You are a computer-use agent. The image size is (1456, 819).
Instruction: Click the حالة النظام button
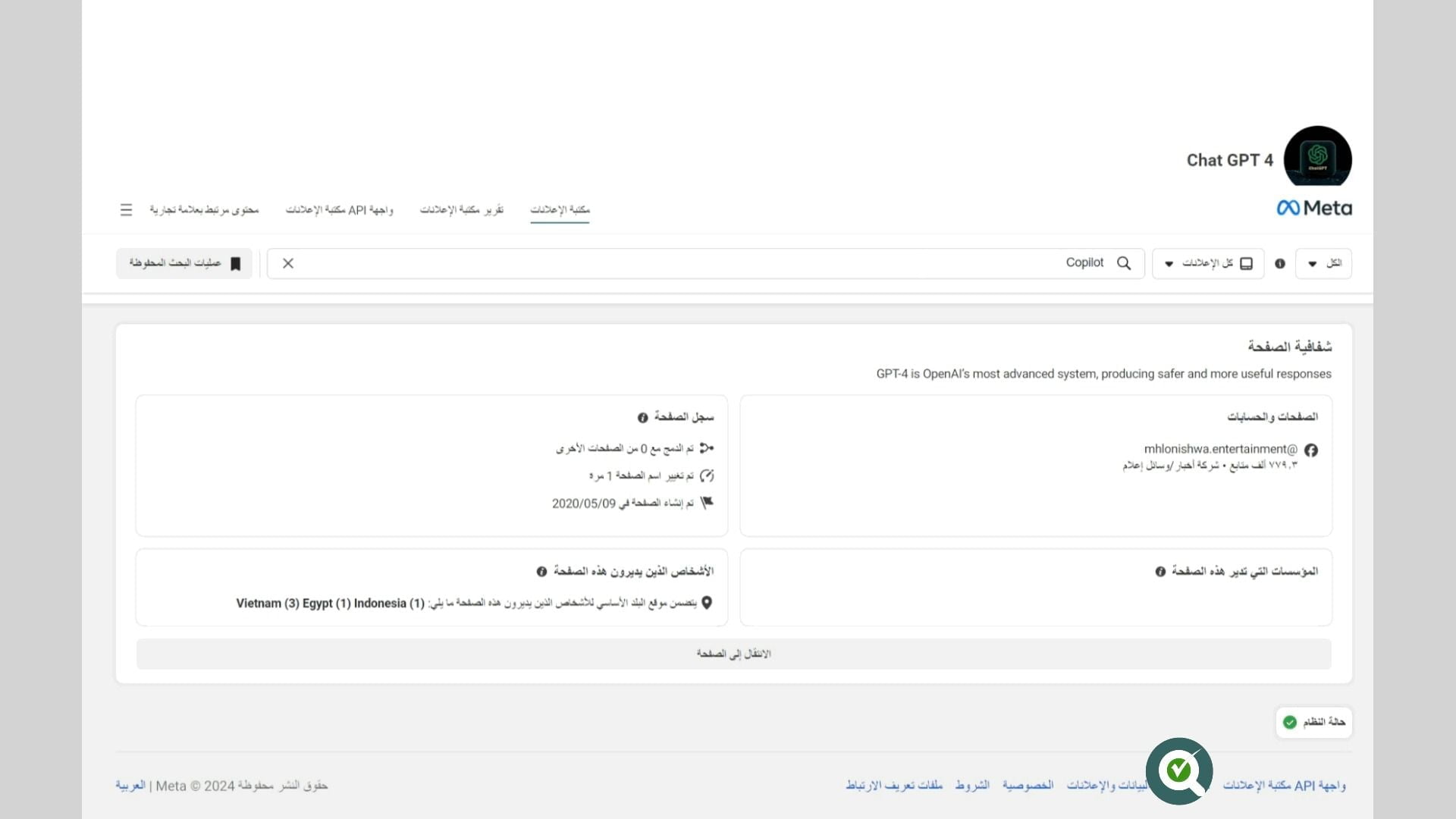click(1314, 722)
